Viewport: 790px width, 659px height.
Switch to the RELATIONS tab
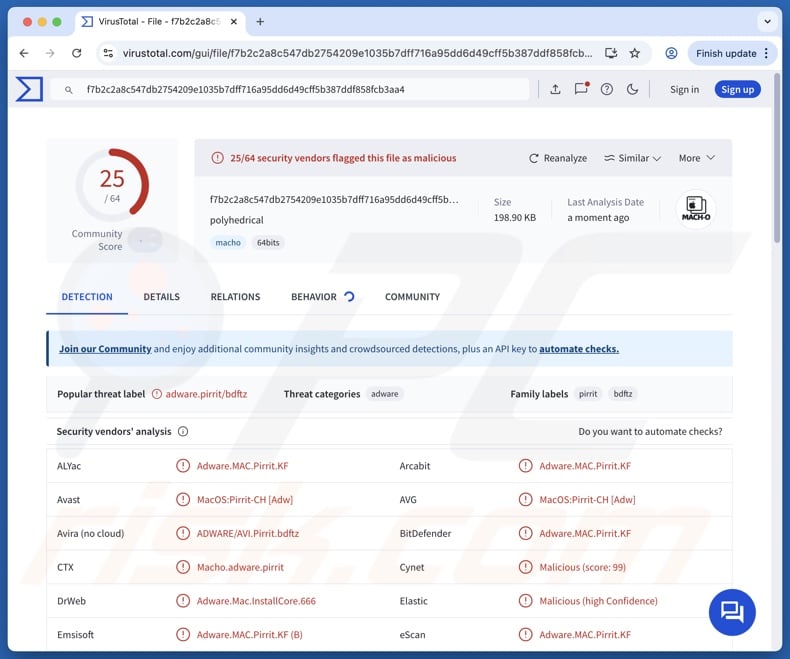coord(235,297)
